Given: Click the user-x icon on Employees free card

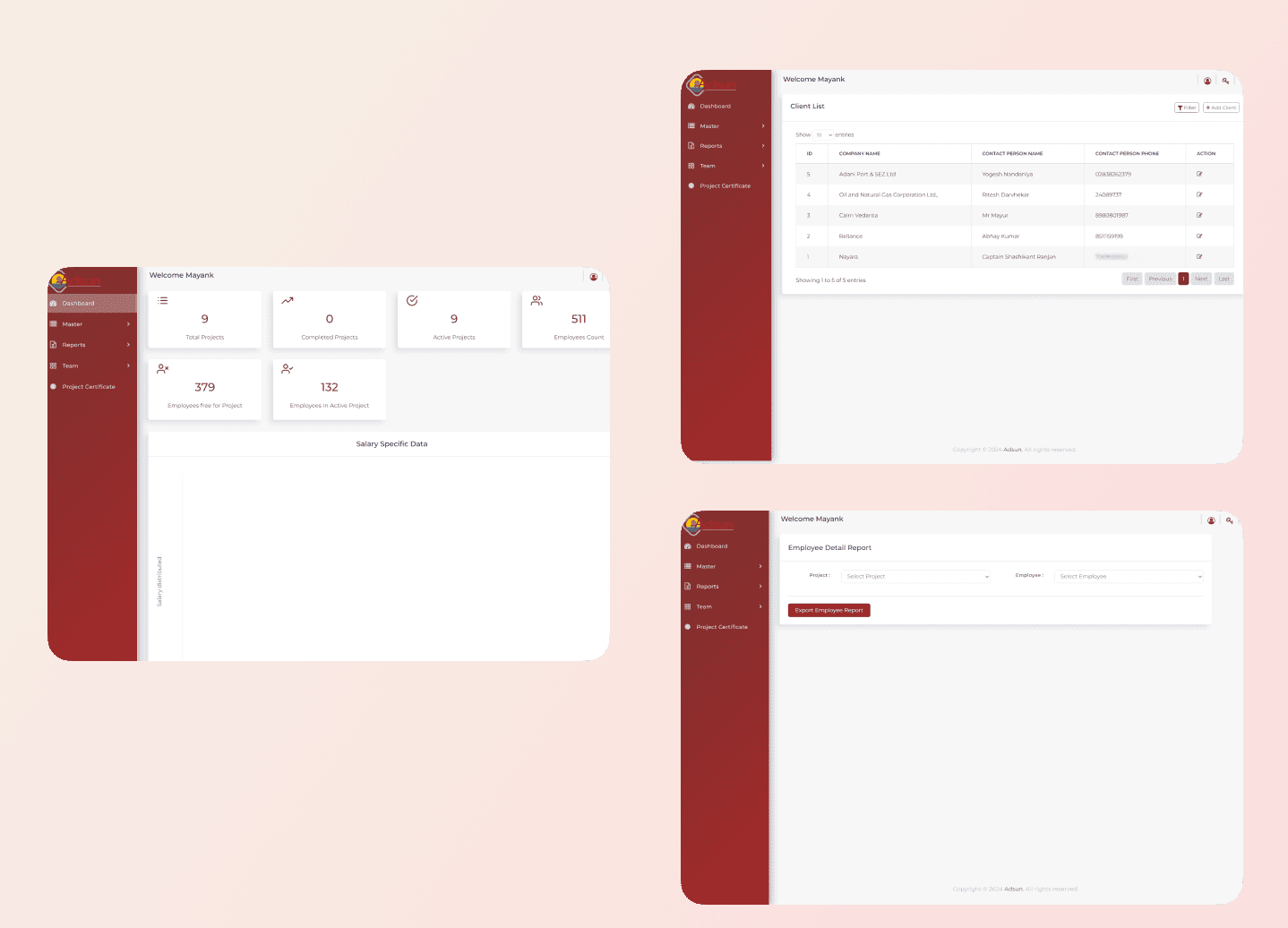Looking at the screenshot, I should [163, 368].
